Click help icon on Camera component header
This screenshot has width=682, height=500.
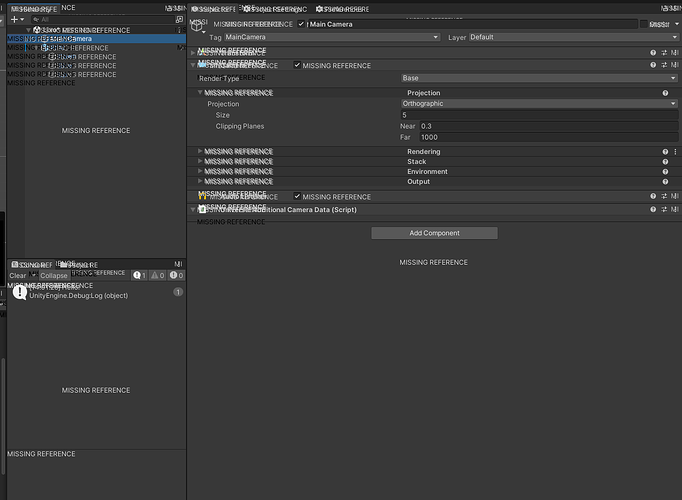[x=653, y=65]
